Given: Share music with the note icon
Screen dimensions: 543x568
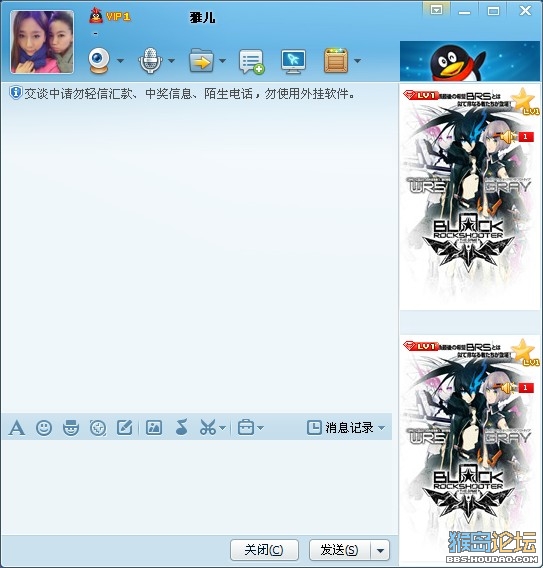Looking at the screenshot, I should point(181,427).
